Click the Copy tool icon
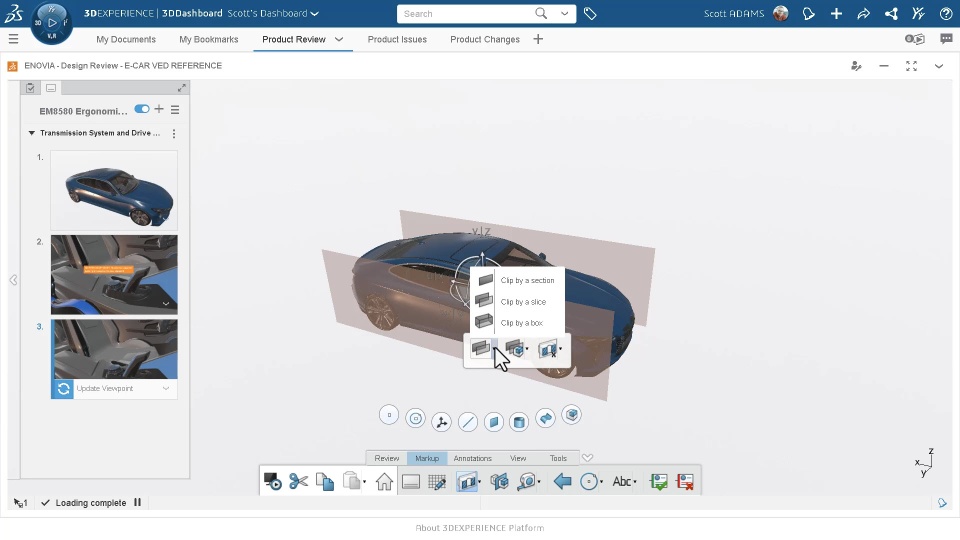Screen dimensions: 960x540 click(325, 482)
